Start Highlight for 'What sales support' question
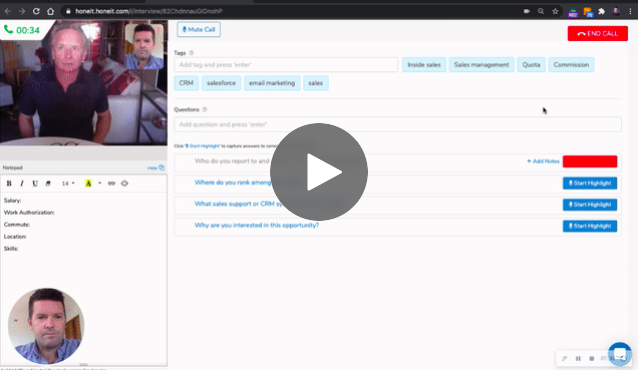Image resolution: width=638 pixels, height=370 pixels. [590, 205]
